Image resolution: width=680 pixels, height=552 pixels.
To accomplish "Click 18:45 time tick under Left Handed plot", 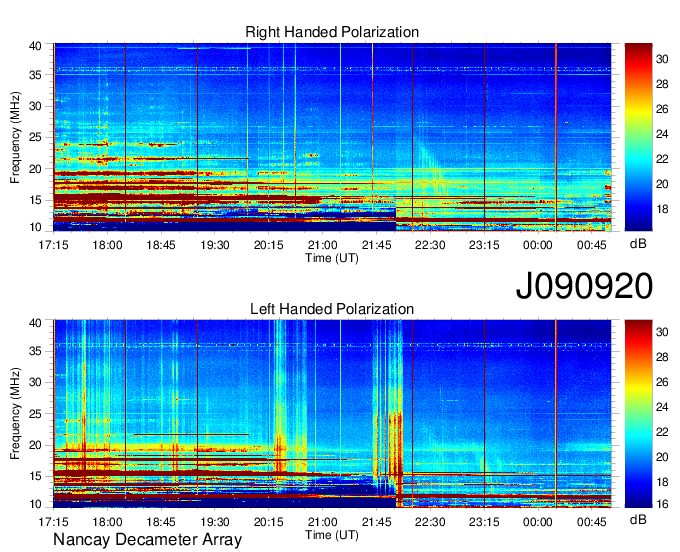I will (x=161, y=522).
